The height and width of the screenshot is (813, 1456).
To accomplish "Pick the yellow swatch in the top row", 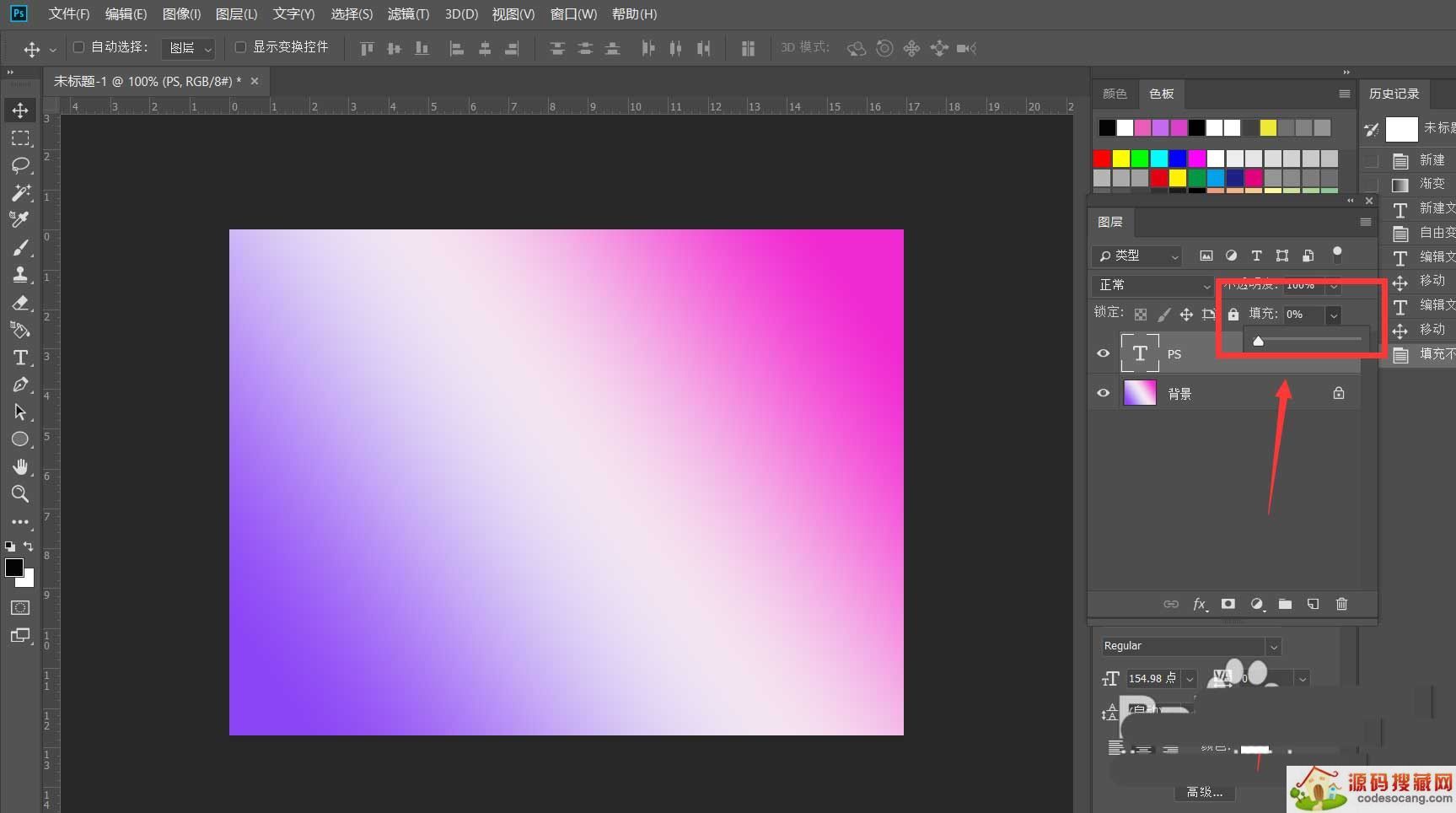I will (x=1269, y=128).
